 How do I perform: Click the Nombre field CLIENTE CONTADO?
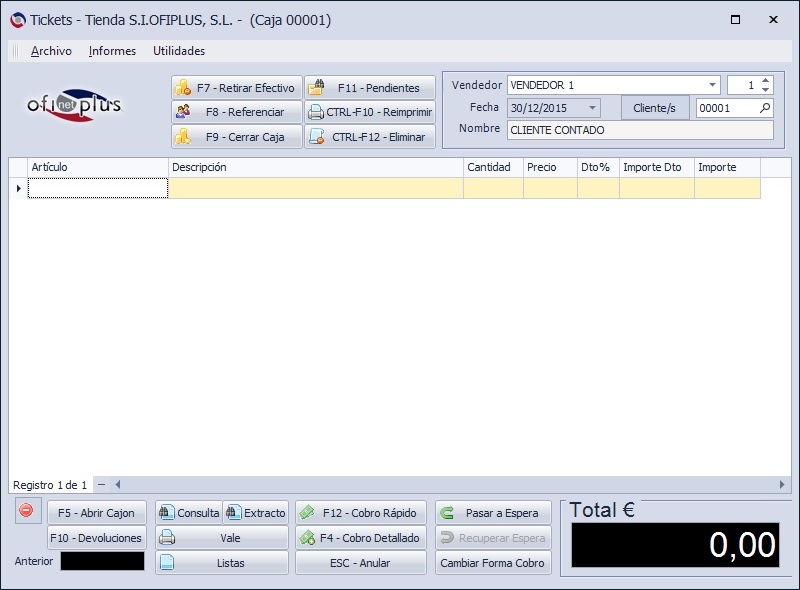click(x=640, y=130)
